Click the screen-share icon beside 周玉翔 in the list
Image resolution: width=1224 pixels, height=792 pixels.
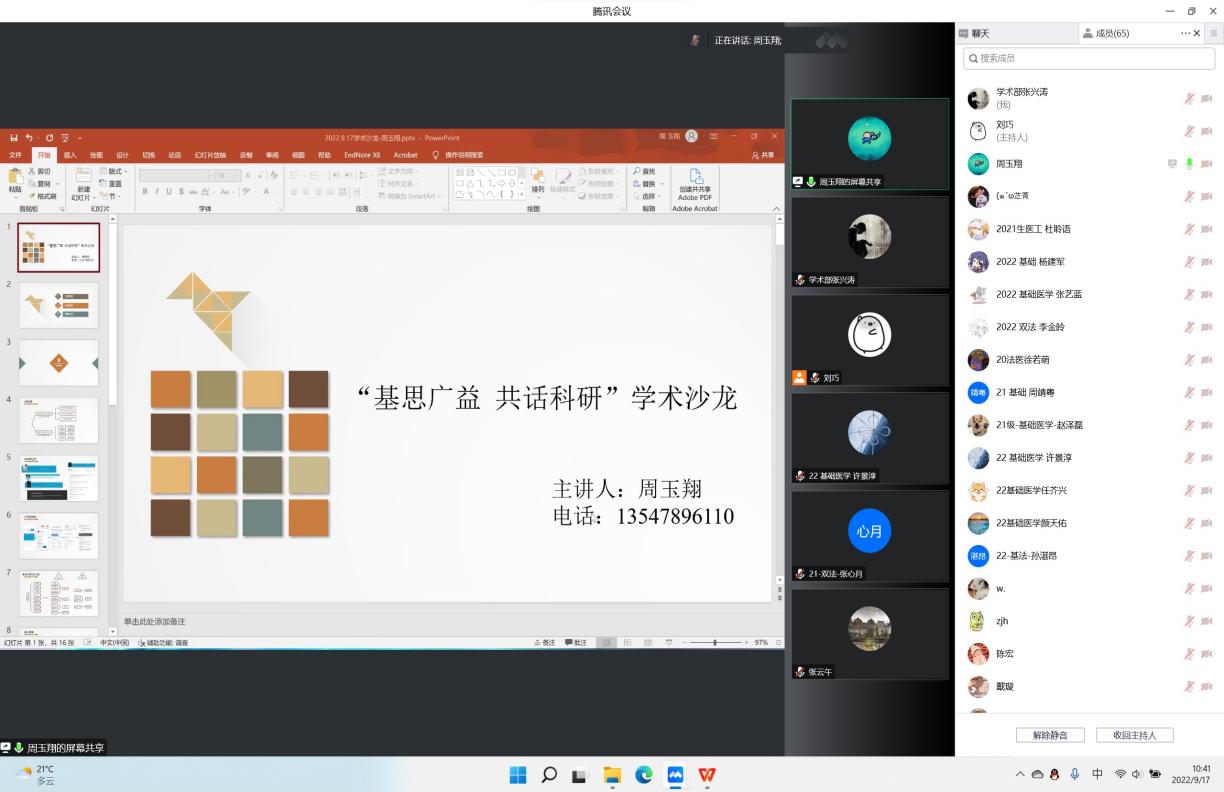1172,164
